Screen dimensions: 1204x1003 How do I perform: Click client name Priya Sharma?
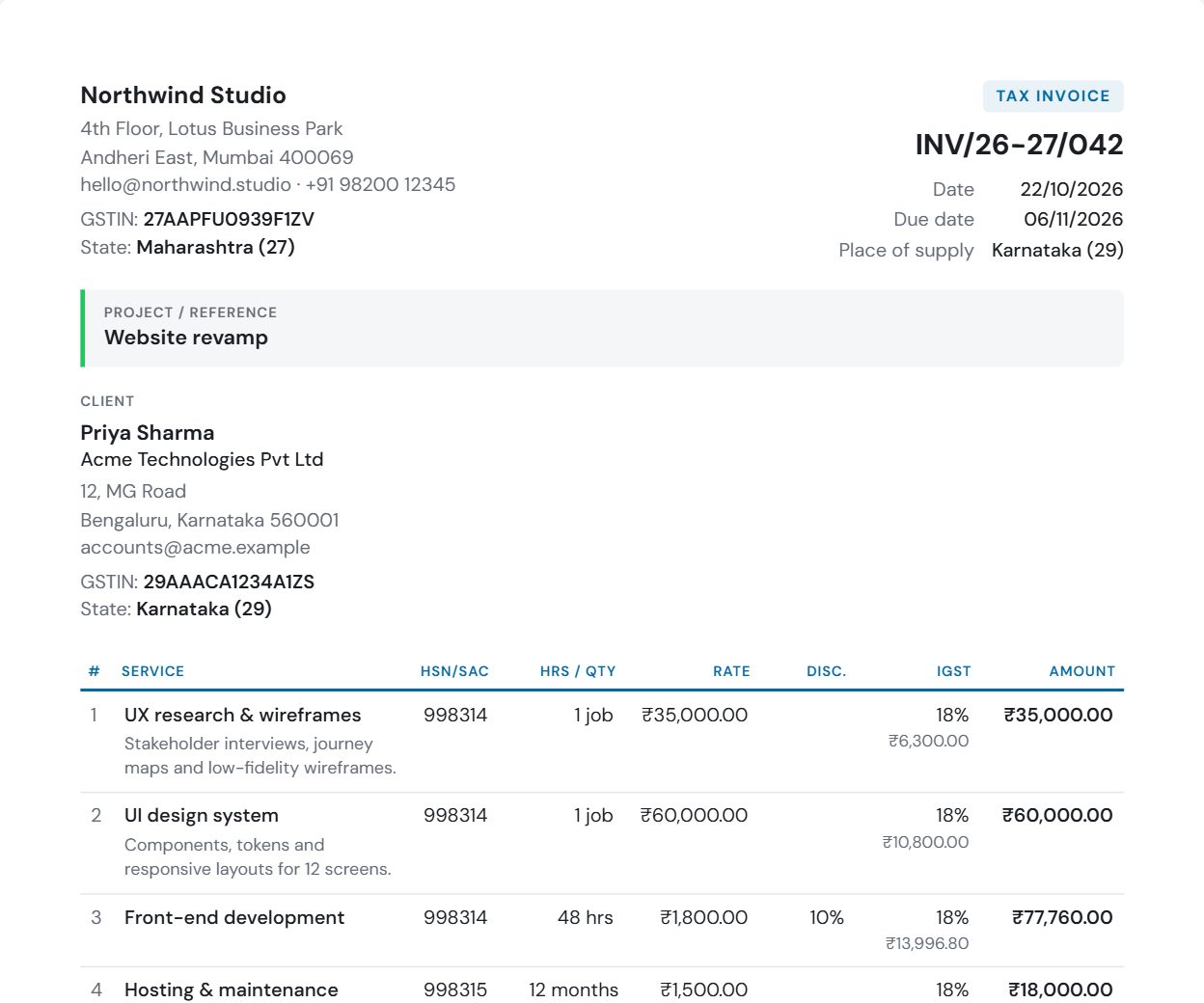148,432
